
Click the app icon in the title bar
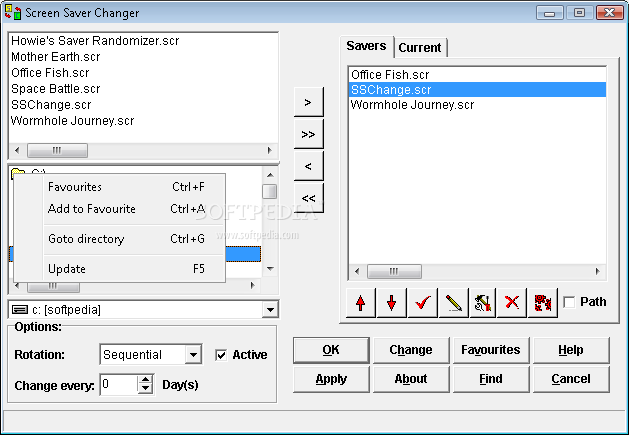[12, 12]
